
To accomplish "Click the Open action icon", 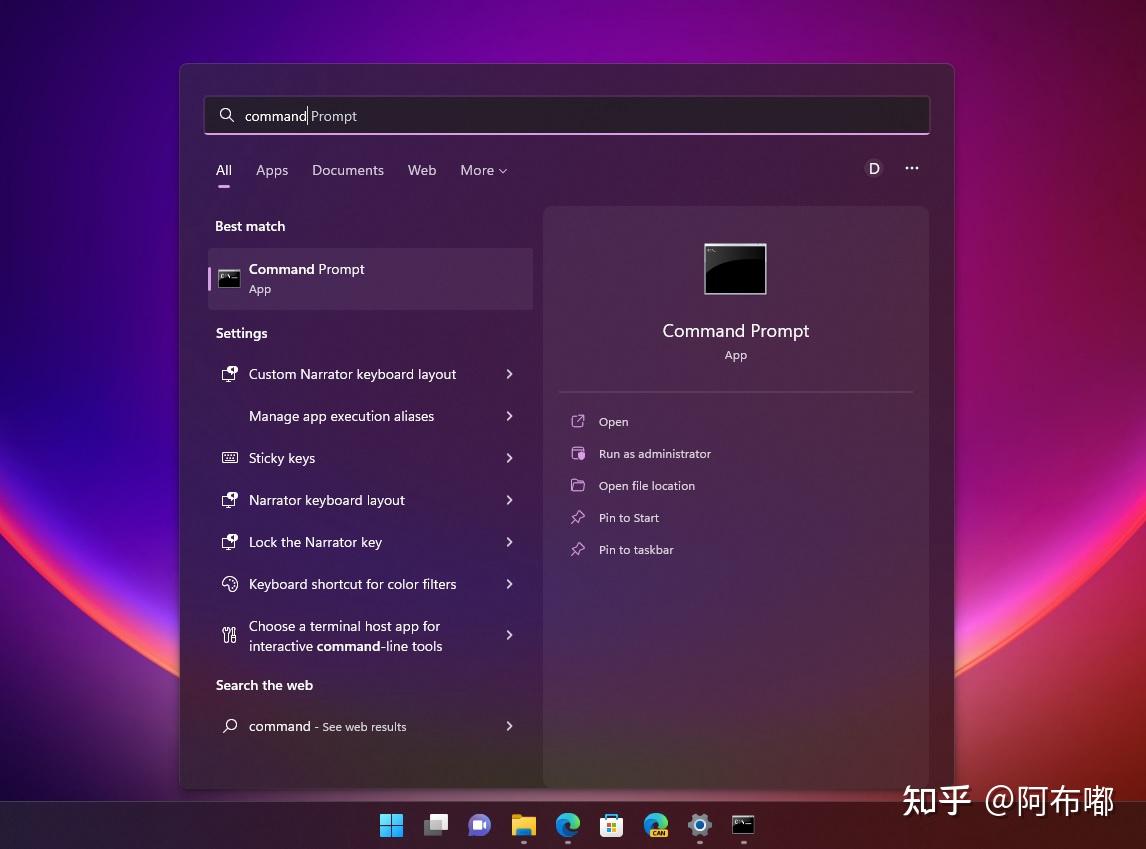I will (577, 421).
